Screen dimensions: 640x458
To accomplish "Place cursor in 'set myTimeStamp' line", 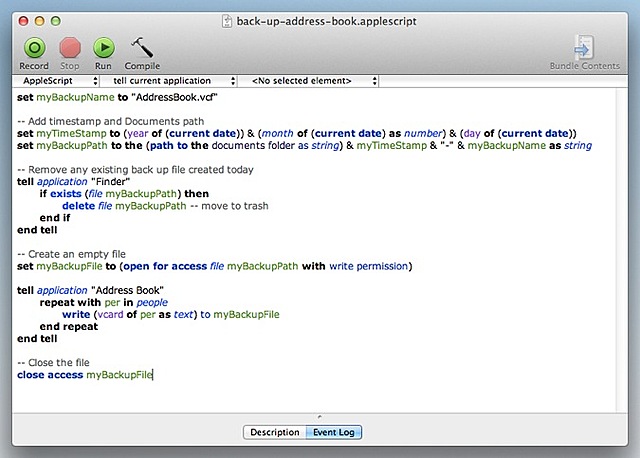I will (x=297, y=133).
